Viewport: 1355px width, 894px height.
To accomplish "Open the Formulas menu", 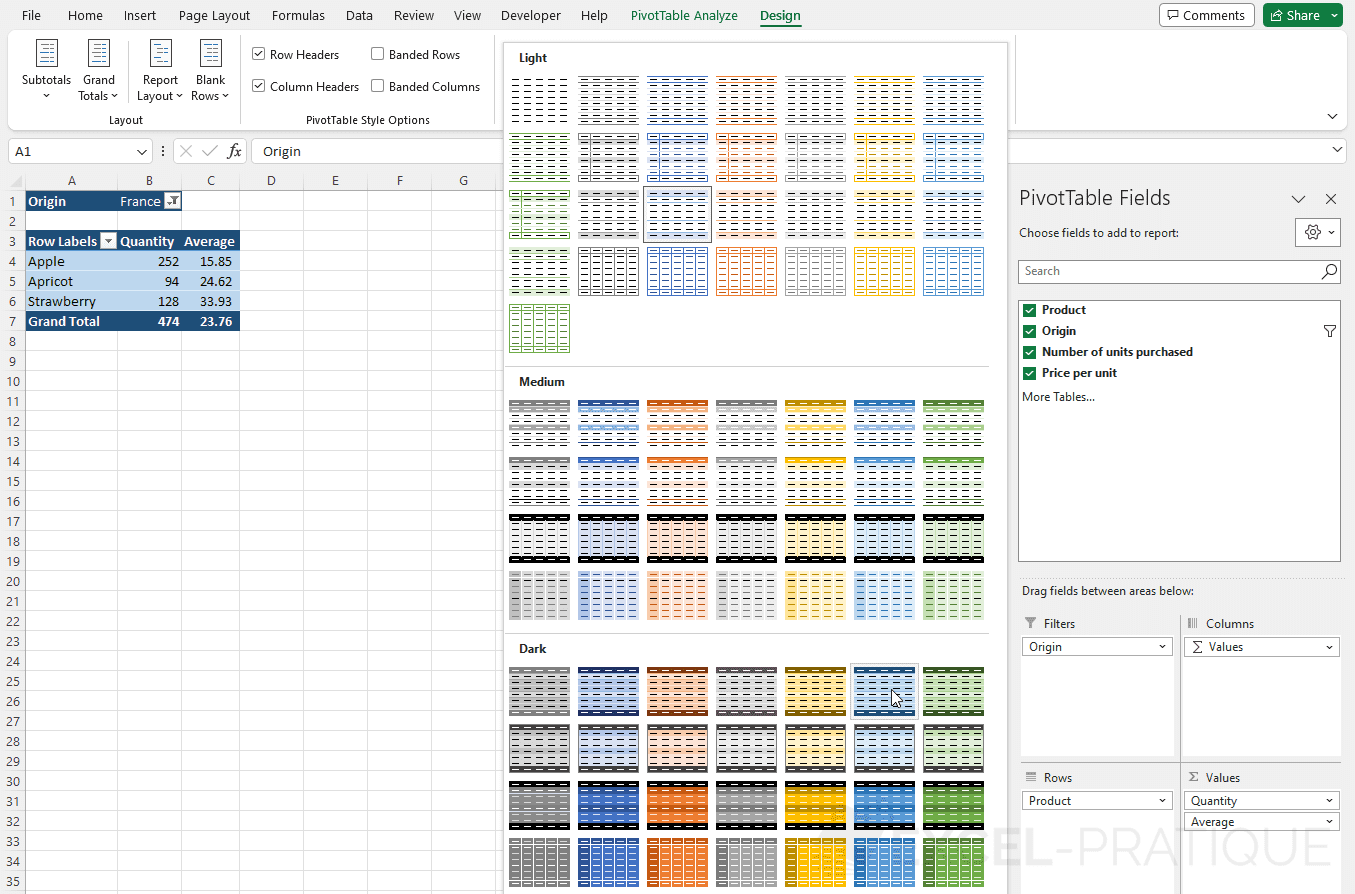I will point(298,15).
